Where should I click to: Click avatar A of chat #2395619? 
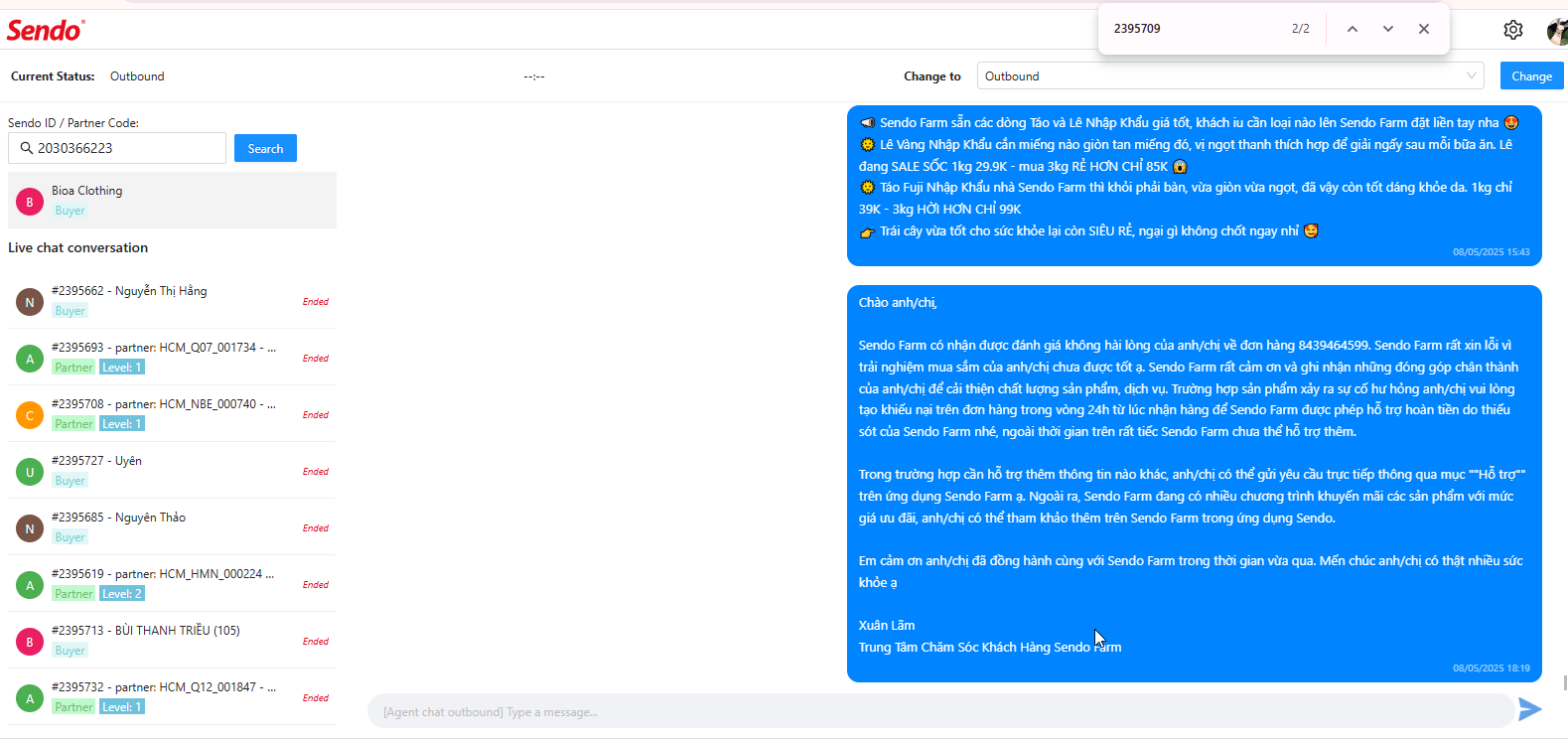30,585
